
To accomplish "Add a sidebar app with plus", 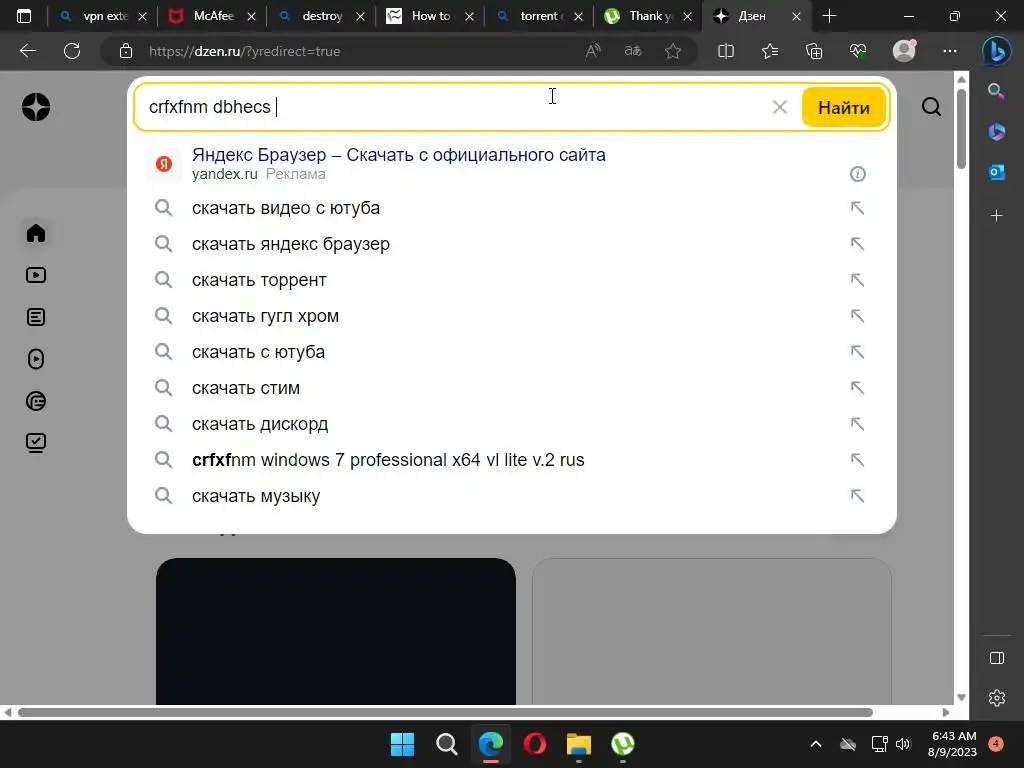I will click(x=997, y=216).
